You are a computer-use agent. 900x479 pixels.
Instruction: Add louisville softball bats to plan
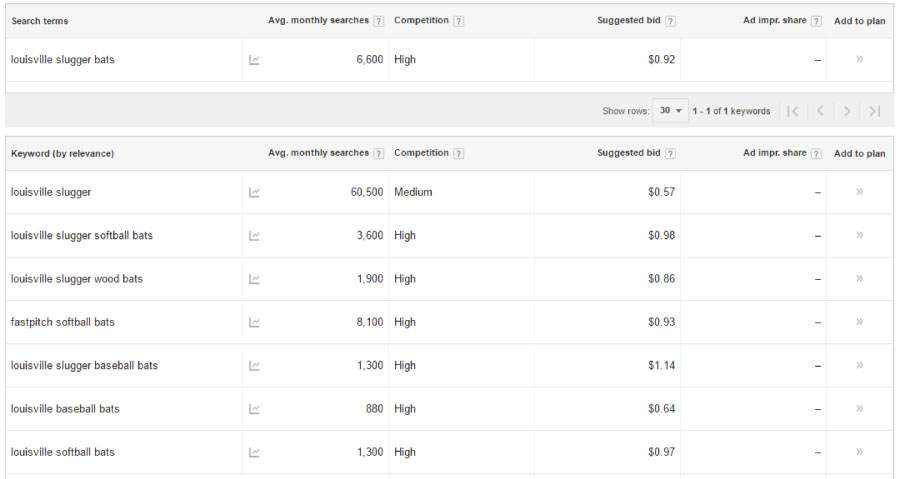(x=859, y=452)
